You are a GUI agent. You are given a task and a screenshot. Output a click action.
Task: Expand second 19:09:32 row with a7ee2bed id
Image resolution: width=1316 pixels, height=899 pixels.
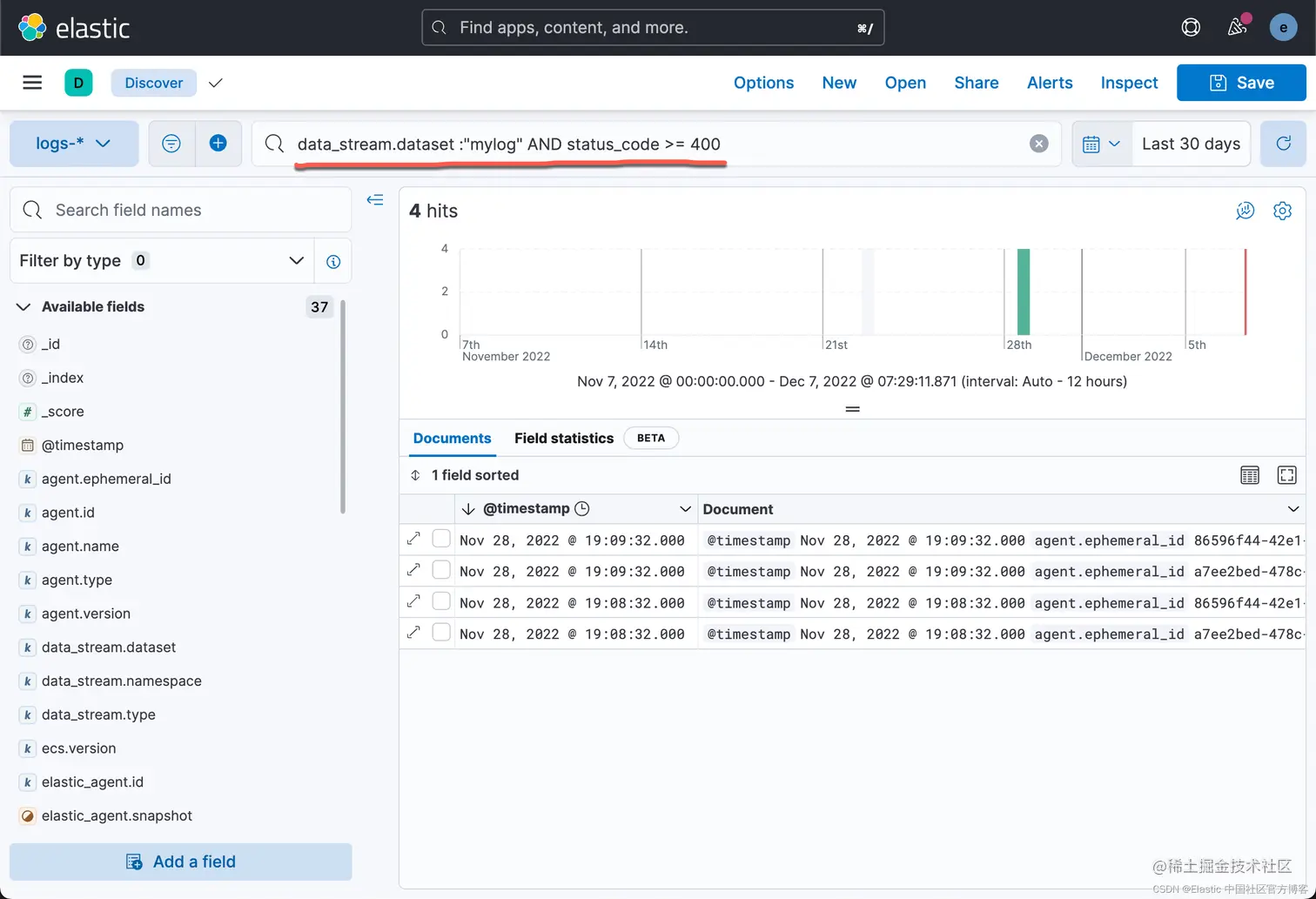(x=413, y=571)
